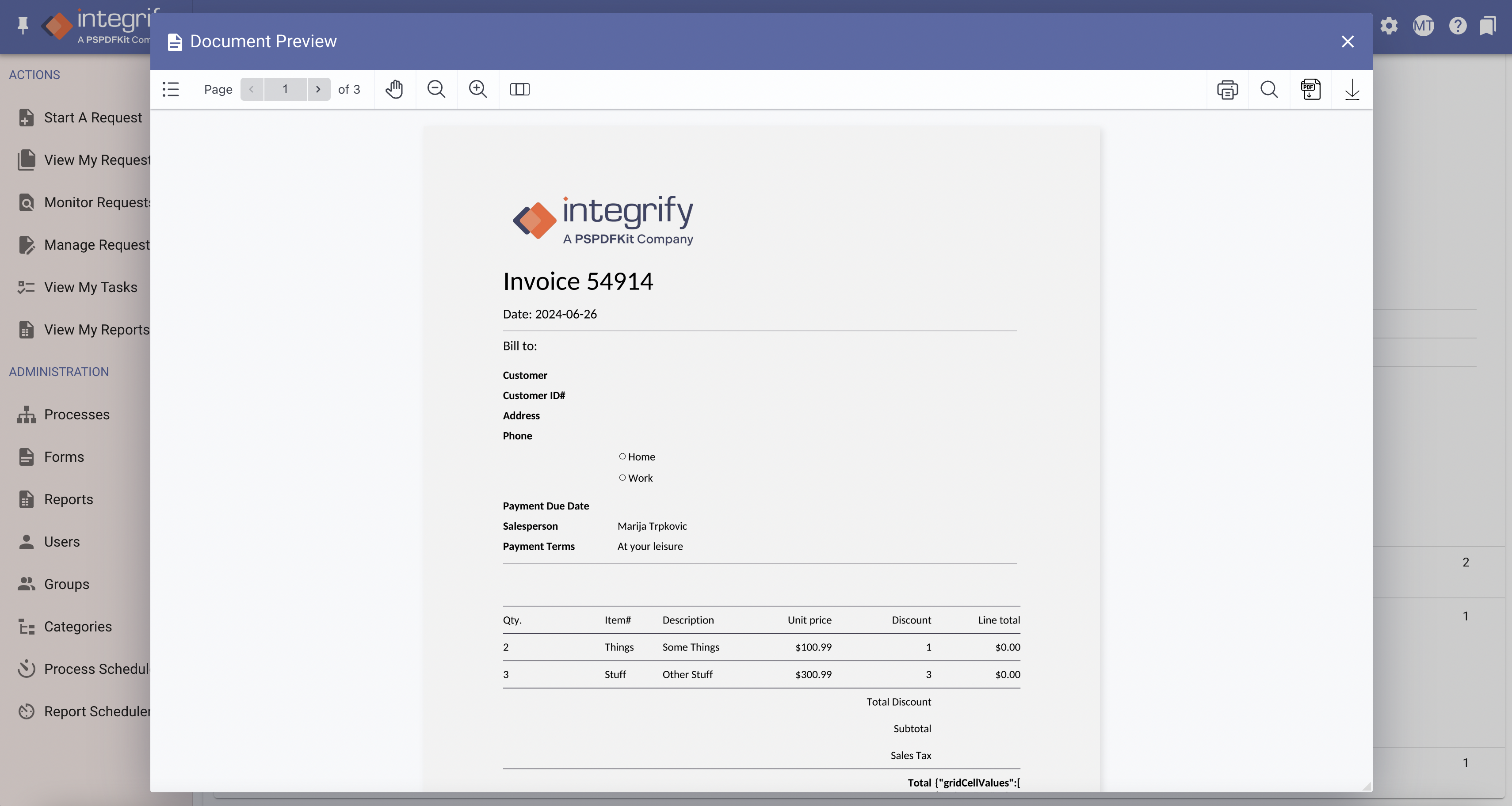This screenshot has width=1512, height=806.
Task: Click the page number input field
Action: tap(285, 89)
